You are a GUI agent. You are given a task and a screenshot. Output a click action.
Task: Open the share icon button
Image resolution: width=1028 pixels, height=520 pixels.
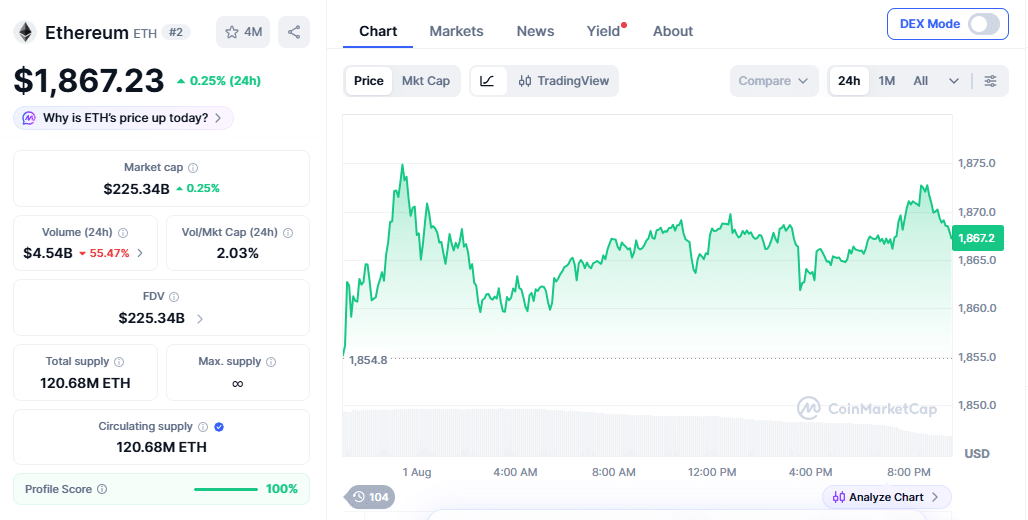tap(294, 32)
